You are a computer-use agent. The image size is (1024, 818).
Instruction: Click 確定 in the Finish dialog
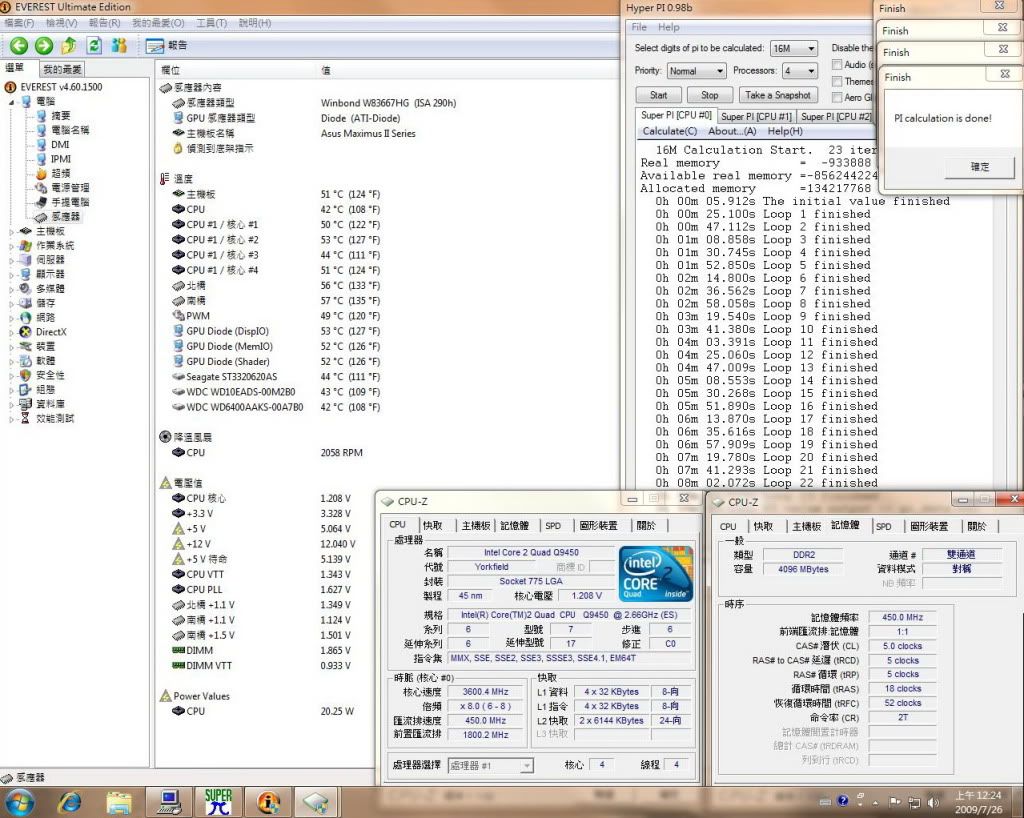978,167
